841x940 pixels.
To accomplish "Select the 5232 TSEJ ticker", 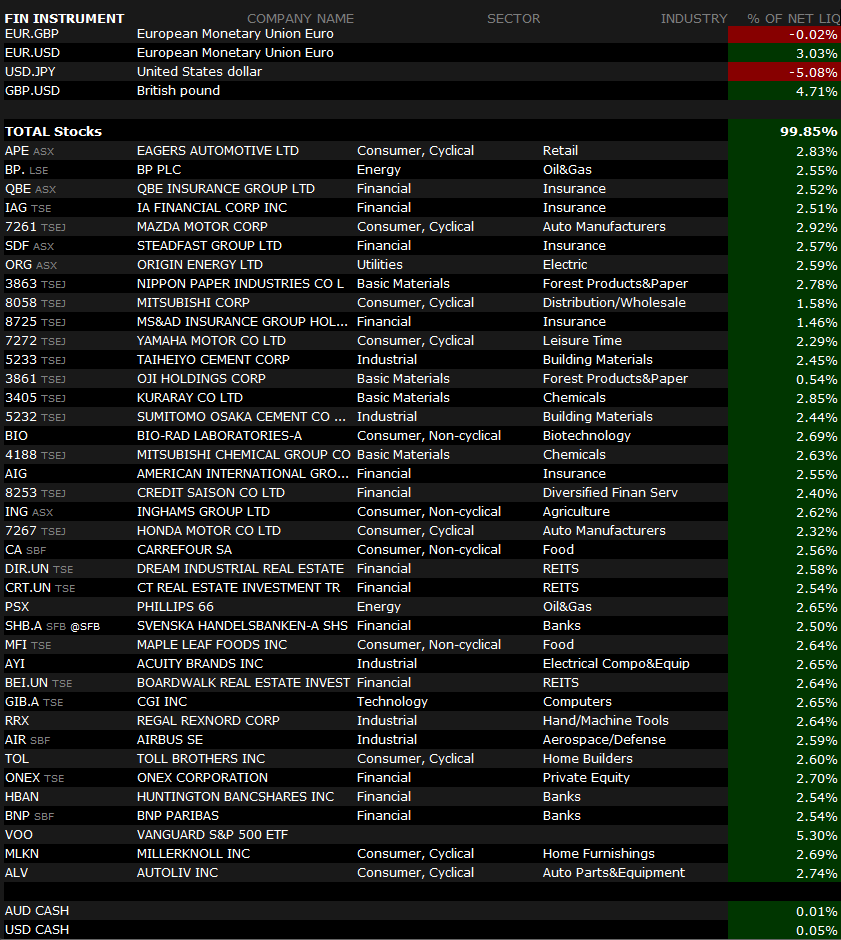I will (35, 417).
